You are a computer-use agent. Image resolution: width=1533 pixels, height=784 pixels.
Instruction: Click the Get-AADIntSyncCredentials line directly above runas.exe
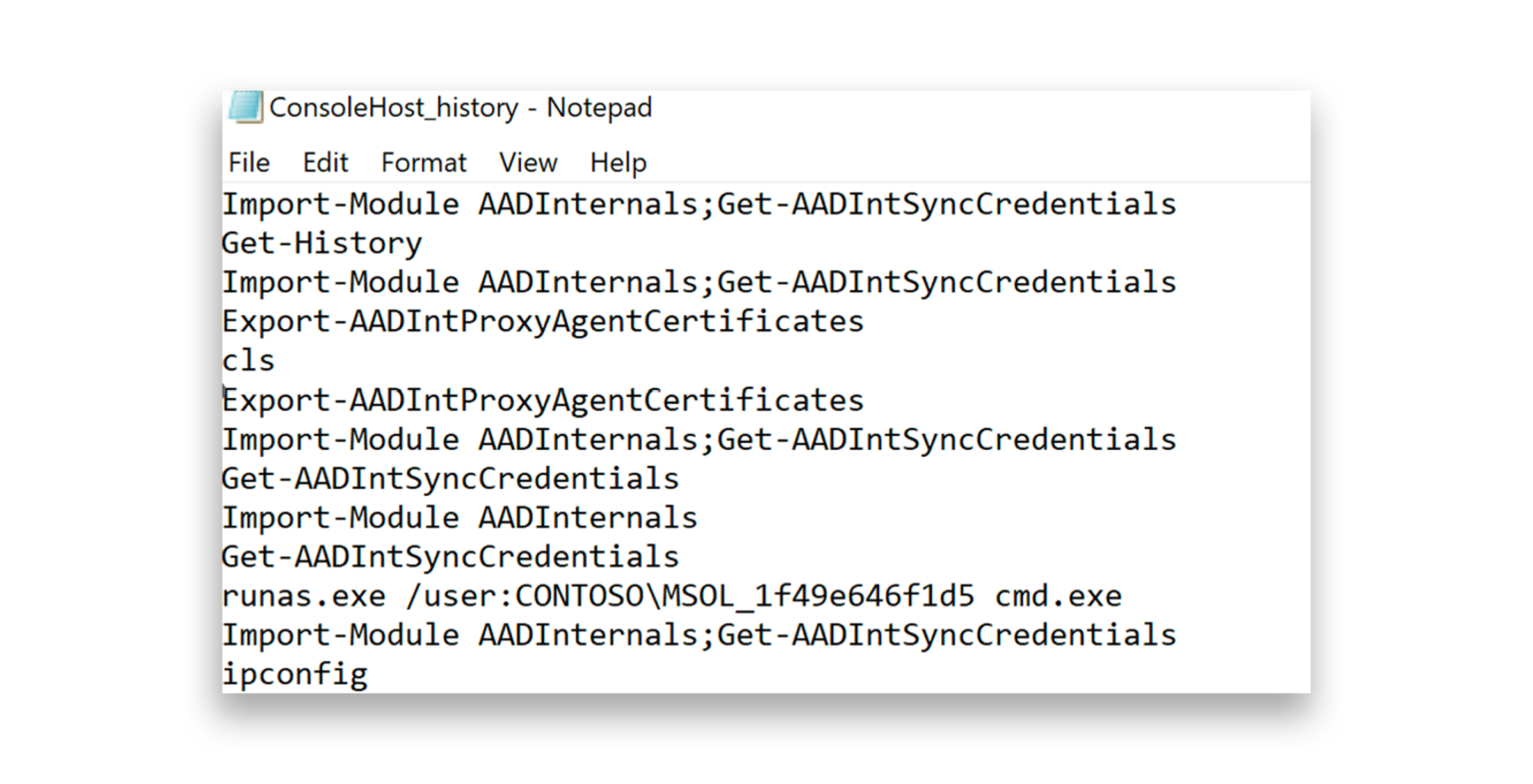coord(450,557)
